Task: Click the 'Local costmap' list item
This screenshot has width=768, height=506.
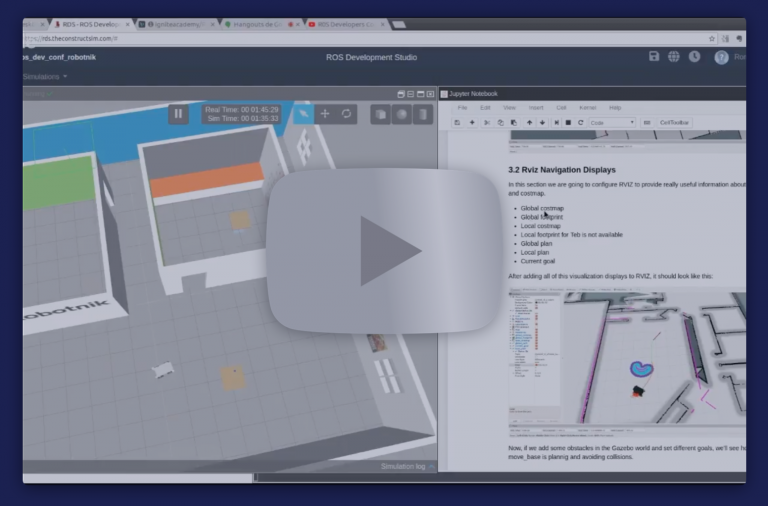Action: pyautogui.click(x=541, y=226)
